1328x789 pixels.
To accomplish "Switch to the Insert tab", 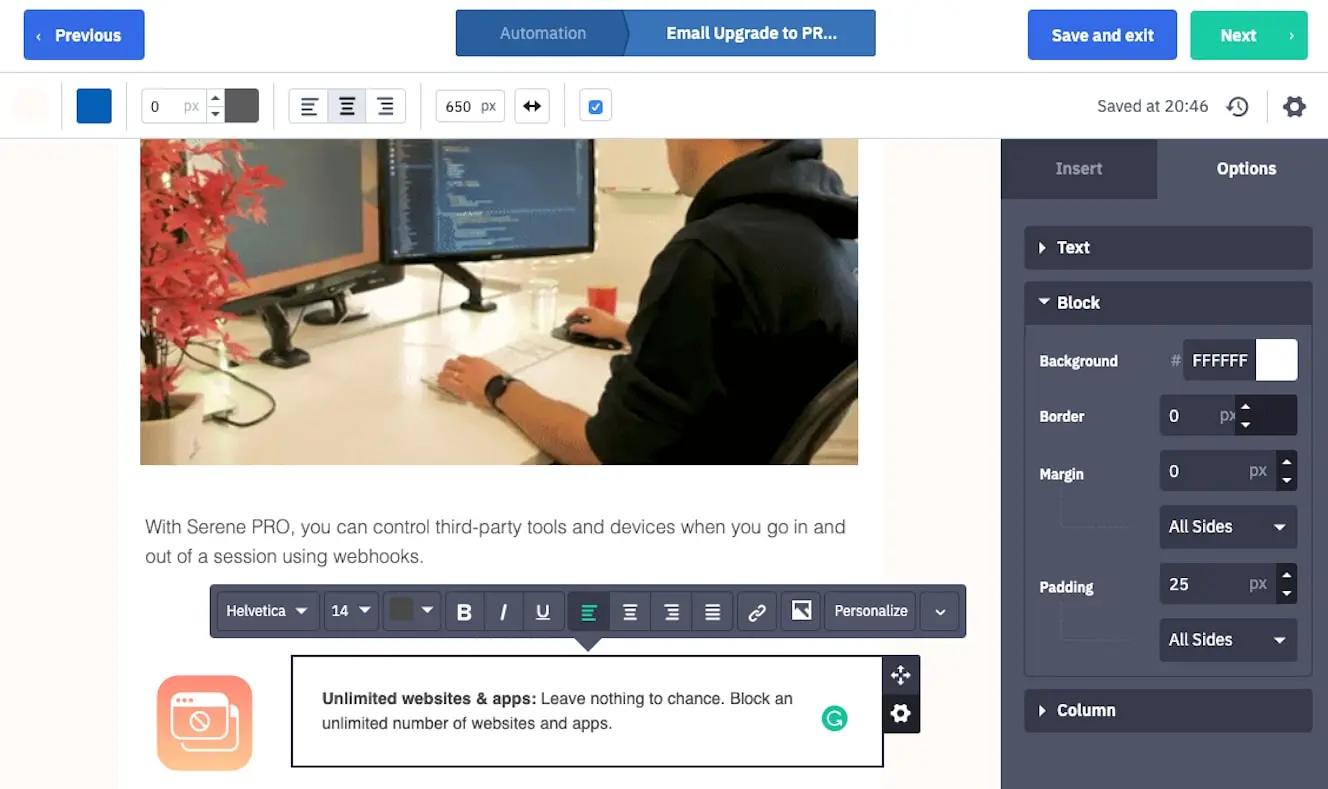I will (x=1078, y=168).
